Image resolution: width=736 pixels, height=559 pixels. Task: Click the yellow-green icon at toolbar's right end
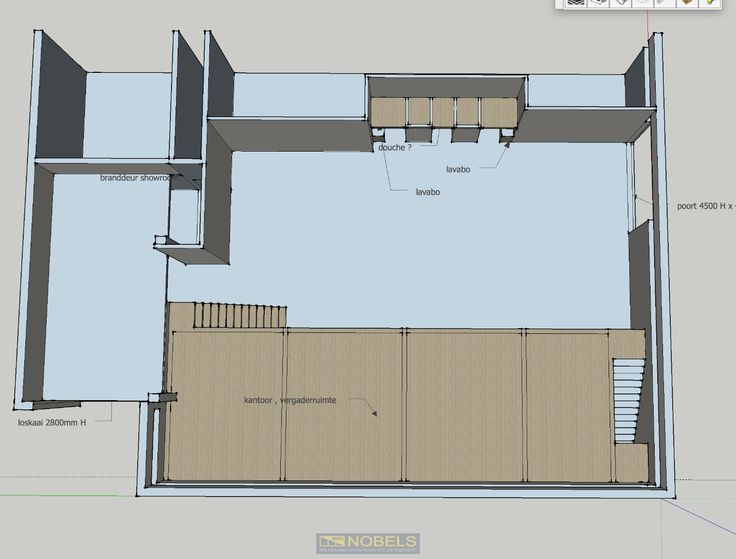point(711,3)
